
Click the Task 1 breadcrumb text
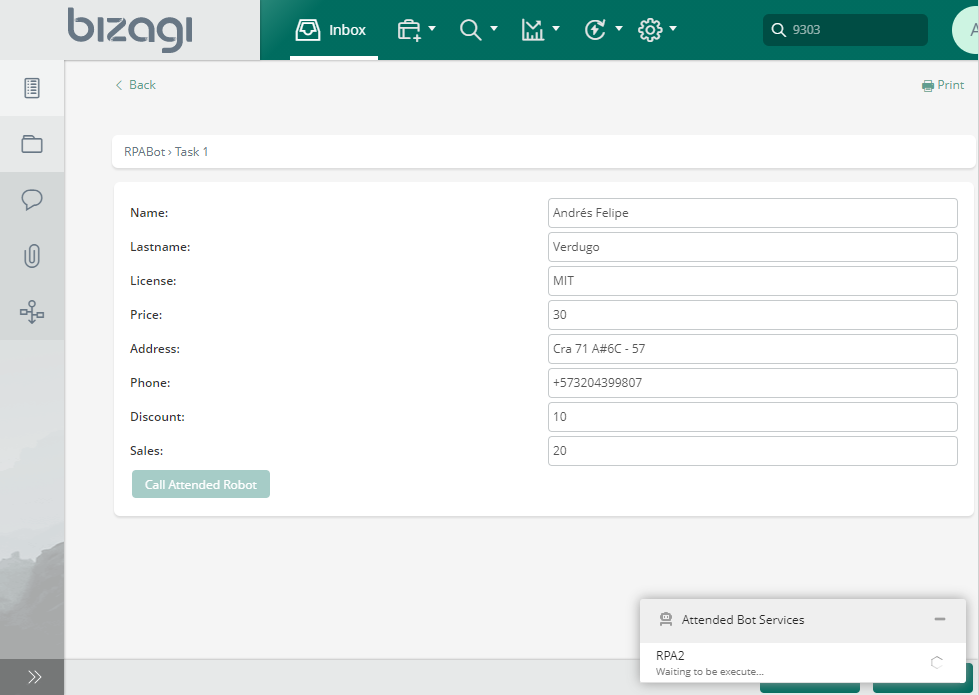tap(191, 152)
